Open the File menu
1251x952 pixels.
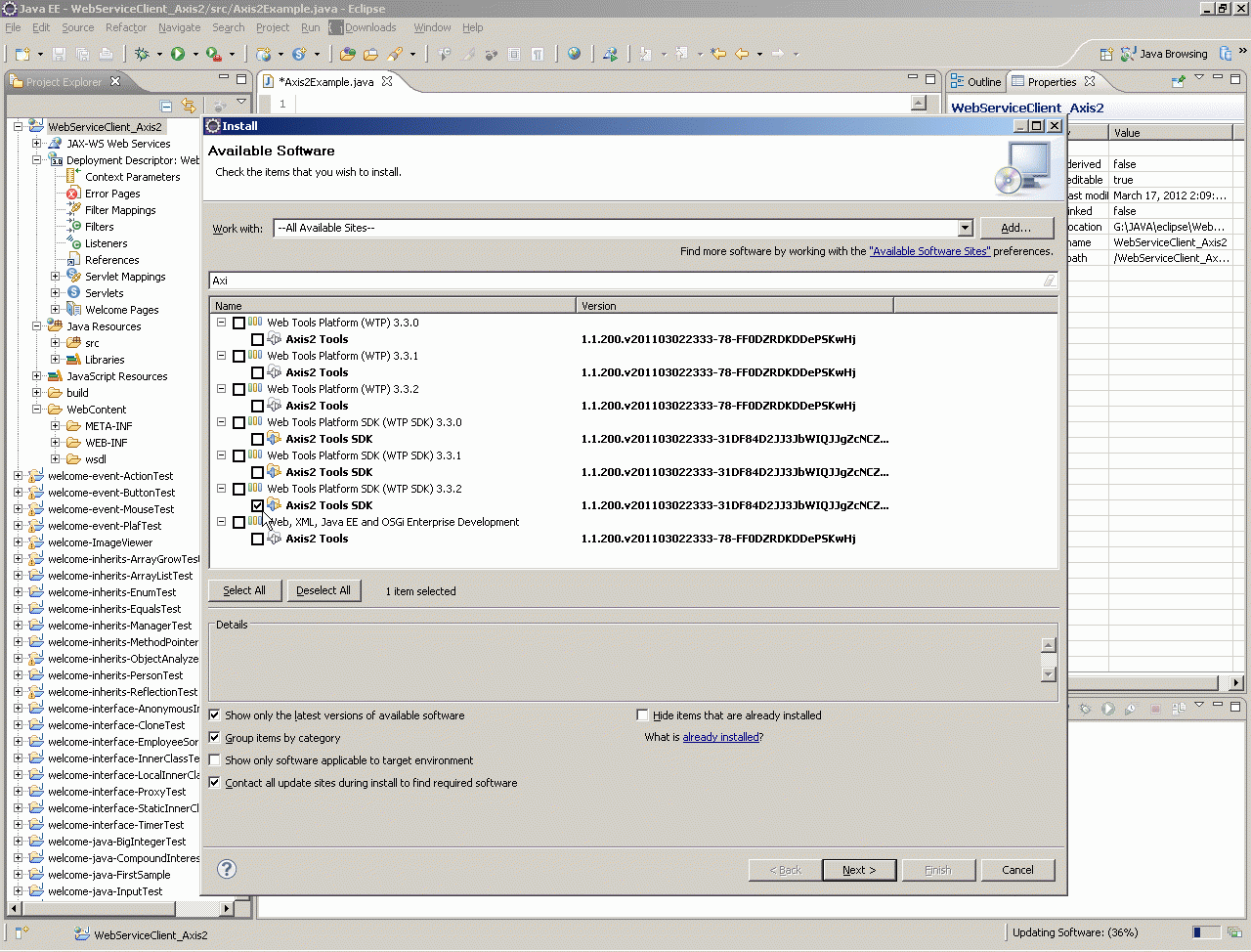click(14, 27)
